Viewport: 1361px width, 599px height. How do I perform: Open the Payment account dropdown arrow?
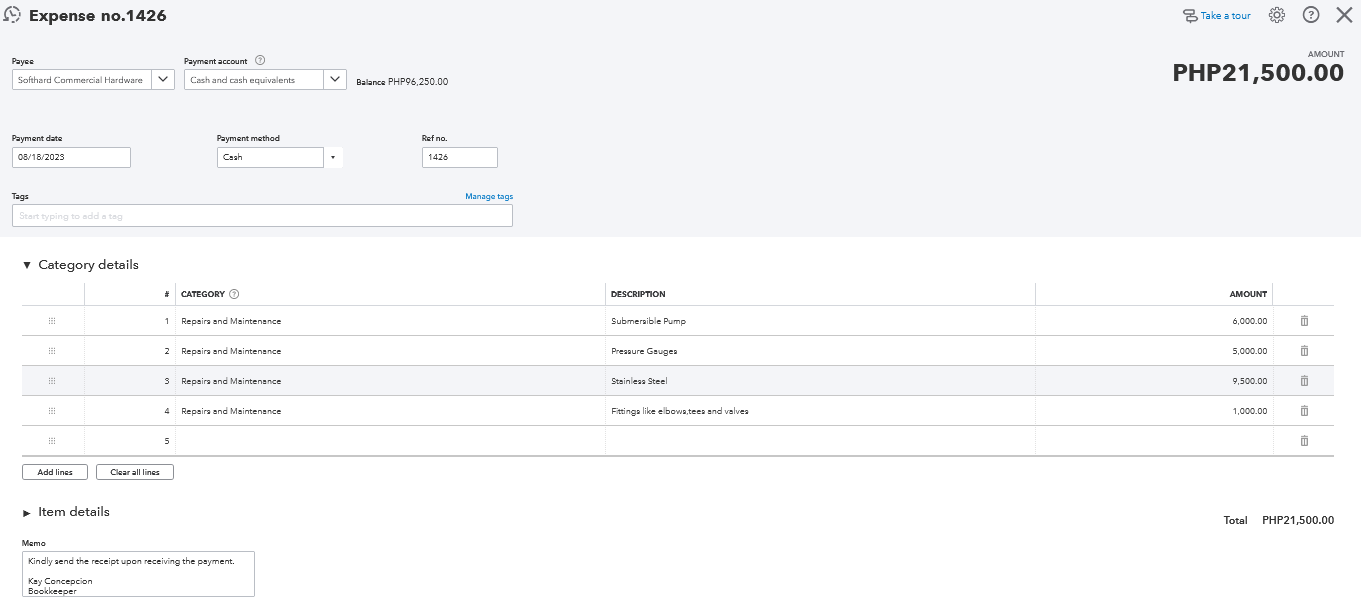click(x=335, y=80)
